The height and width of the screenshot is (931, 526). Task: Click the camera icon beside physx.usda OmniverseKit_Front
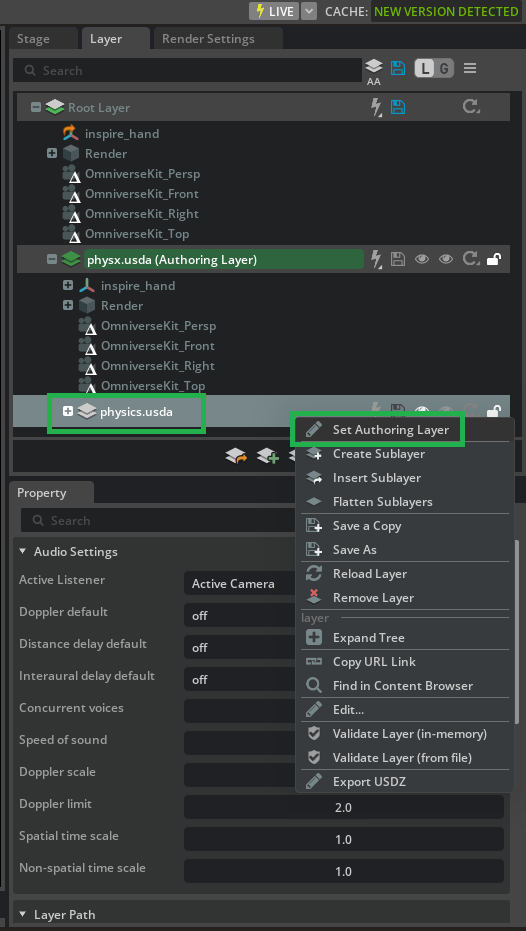click(x=87, y=347)
